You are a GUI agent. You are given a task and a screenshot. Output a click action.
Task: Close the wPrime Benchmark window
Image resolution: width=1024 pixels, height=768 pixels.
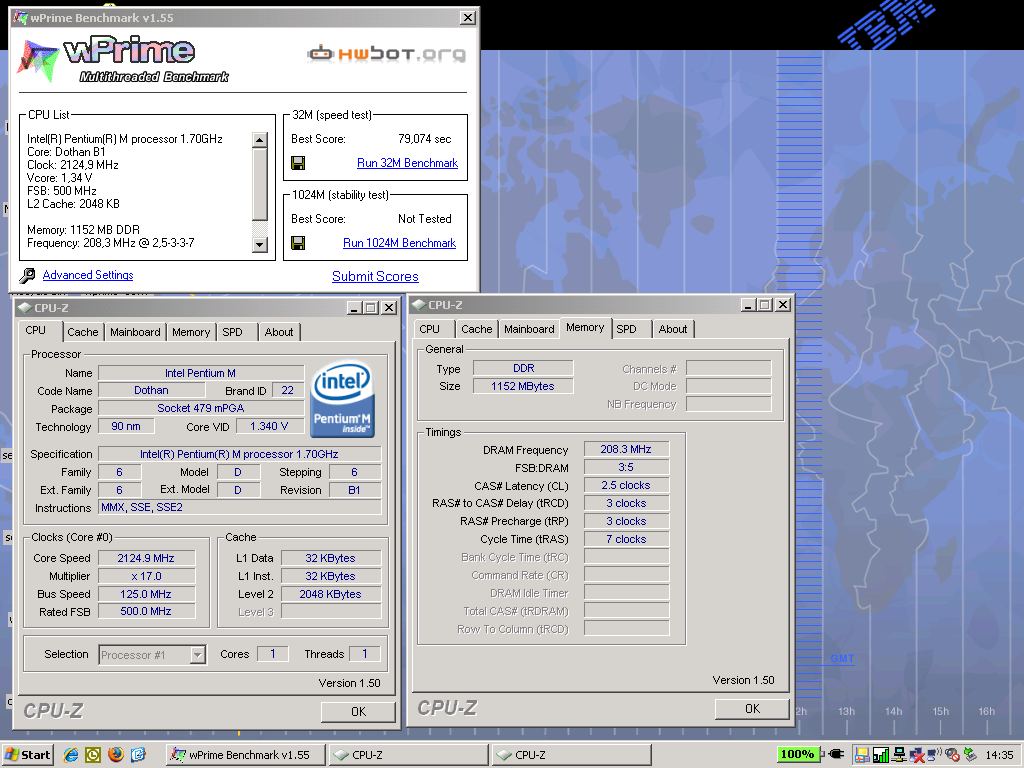tap(468, 18)
